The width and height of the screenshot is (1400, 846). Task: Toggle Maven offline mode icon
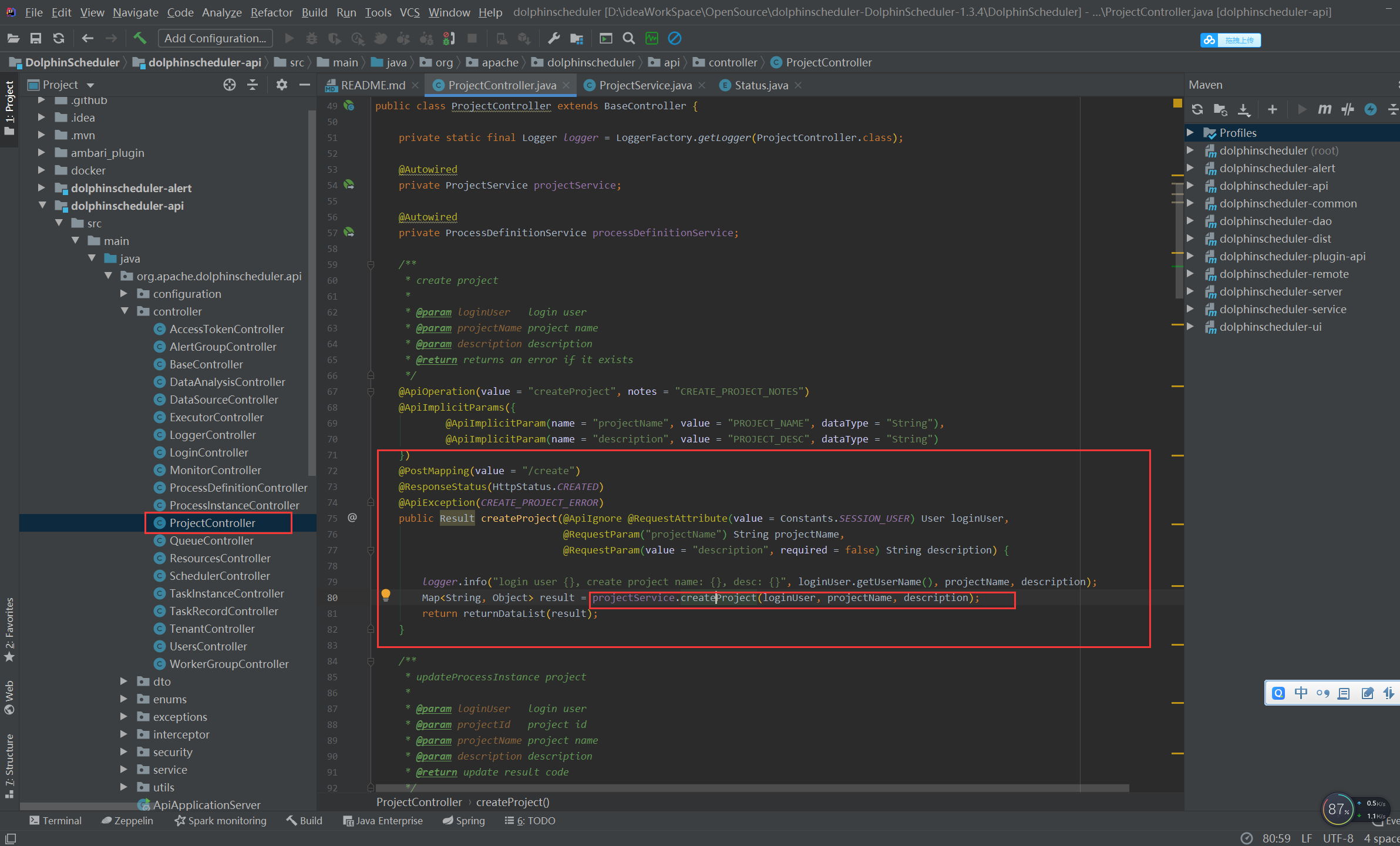pos(1348,109)
